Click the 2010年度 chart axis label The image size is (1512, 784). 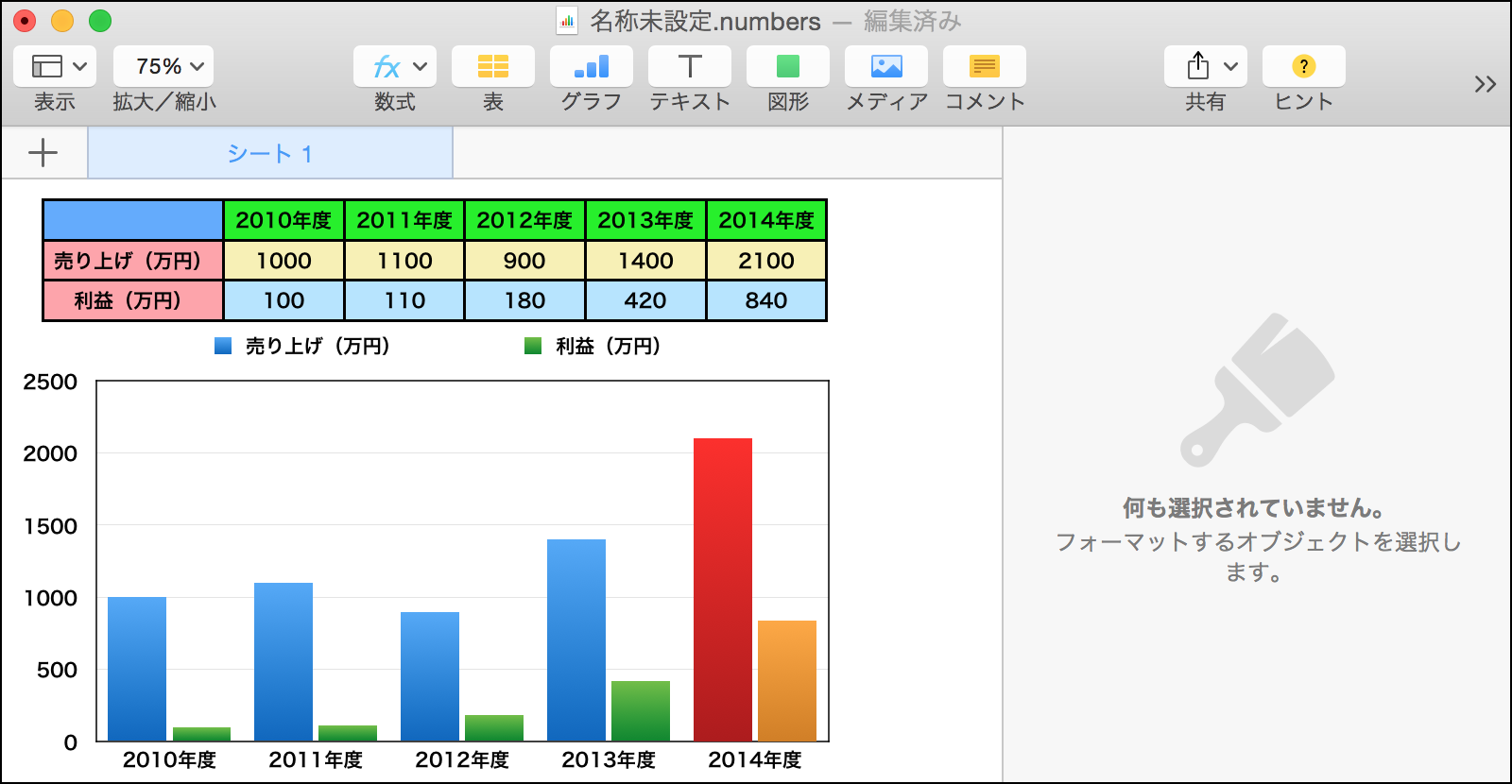tap(169, 759)
